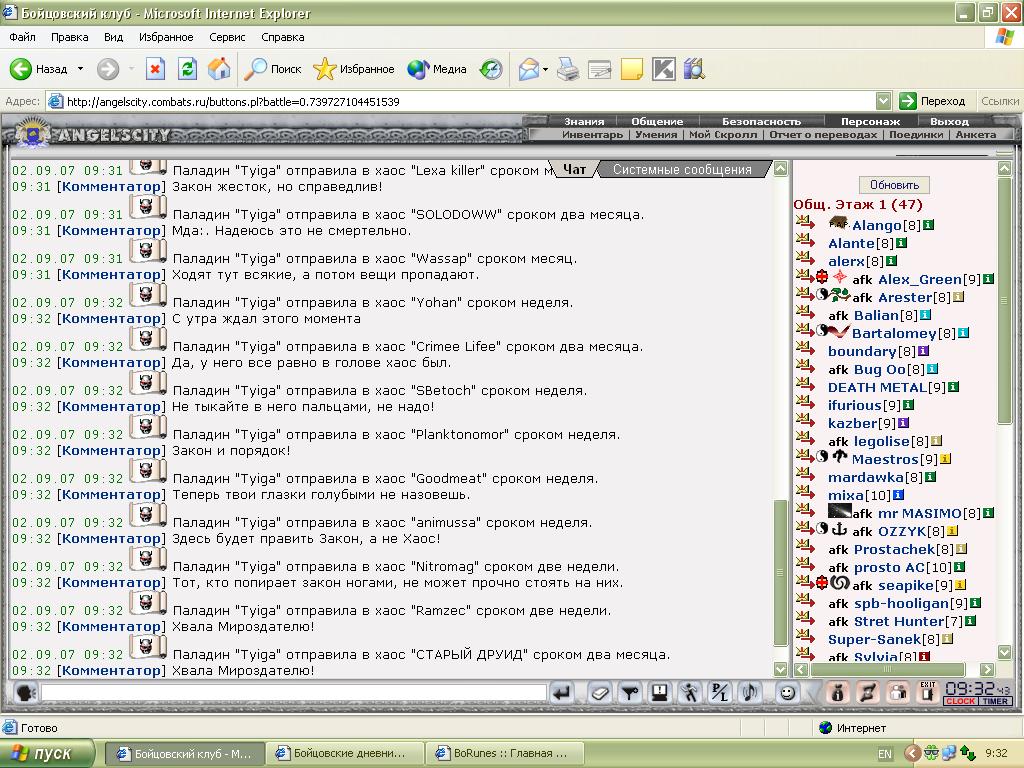Open the Справка menu

[x=283, y=37]
